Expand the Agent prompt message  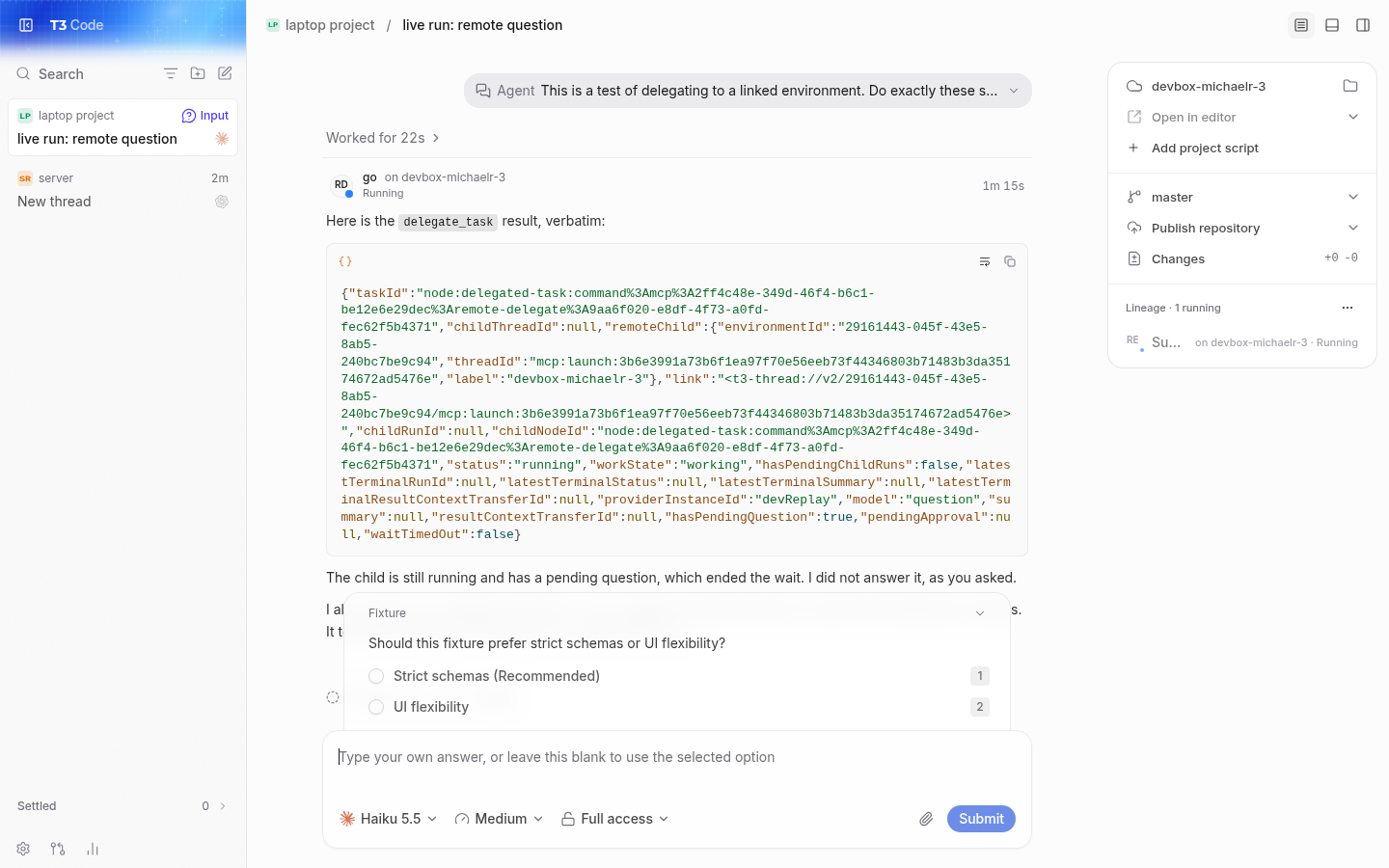(x=748, y=91)
